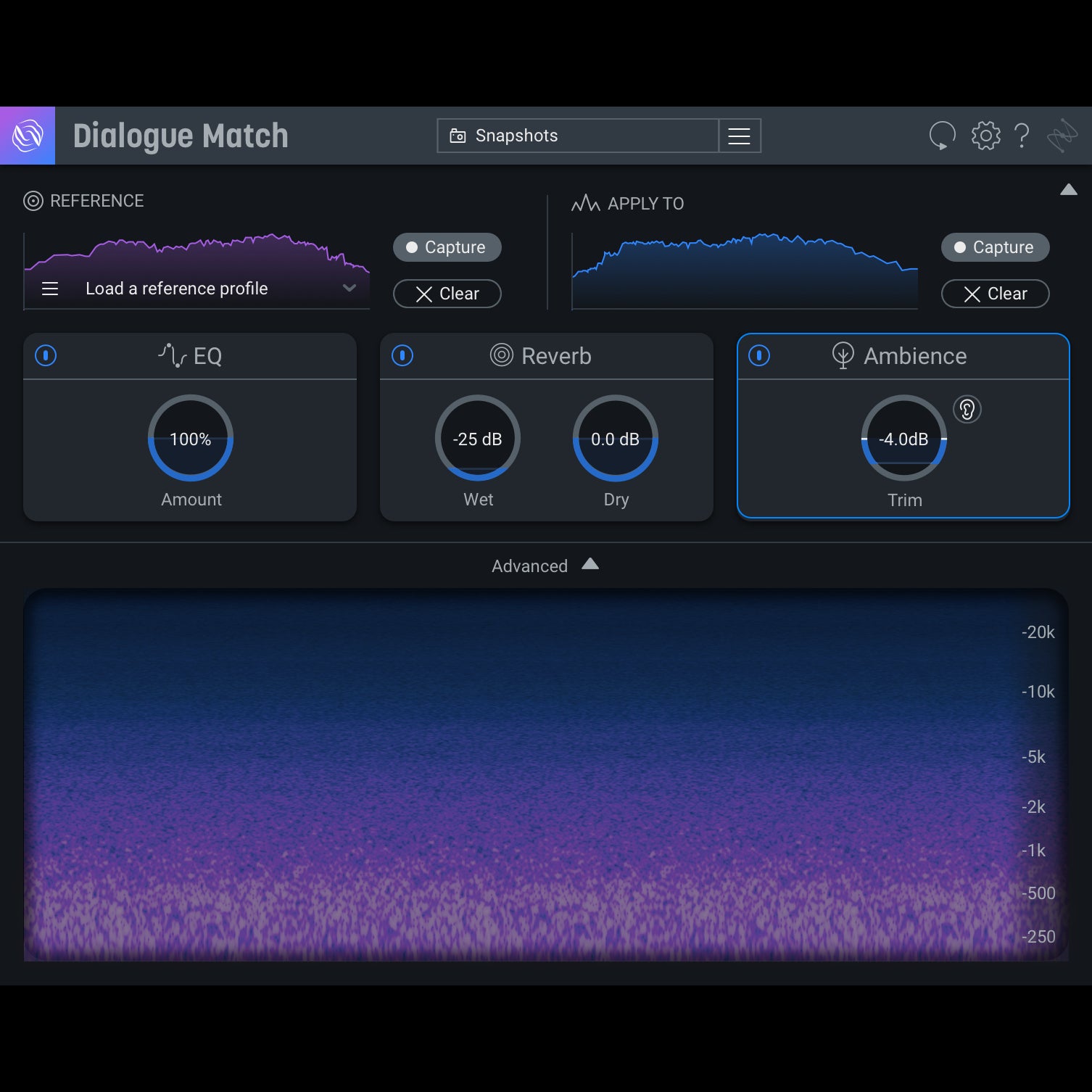Click the -10k frequency label

pos(1038,692)
